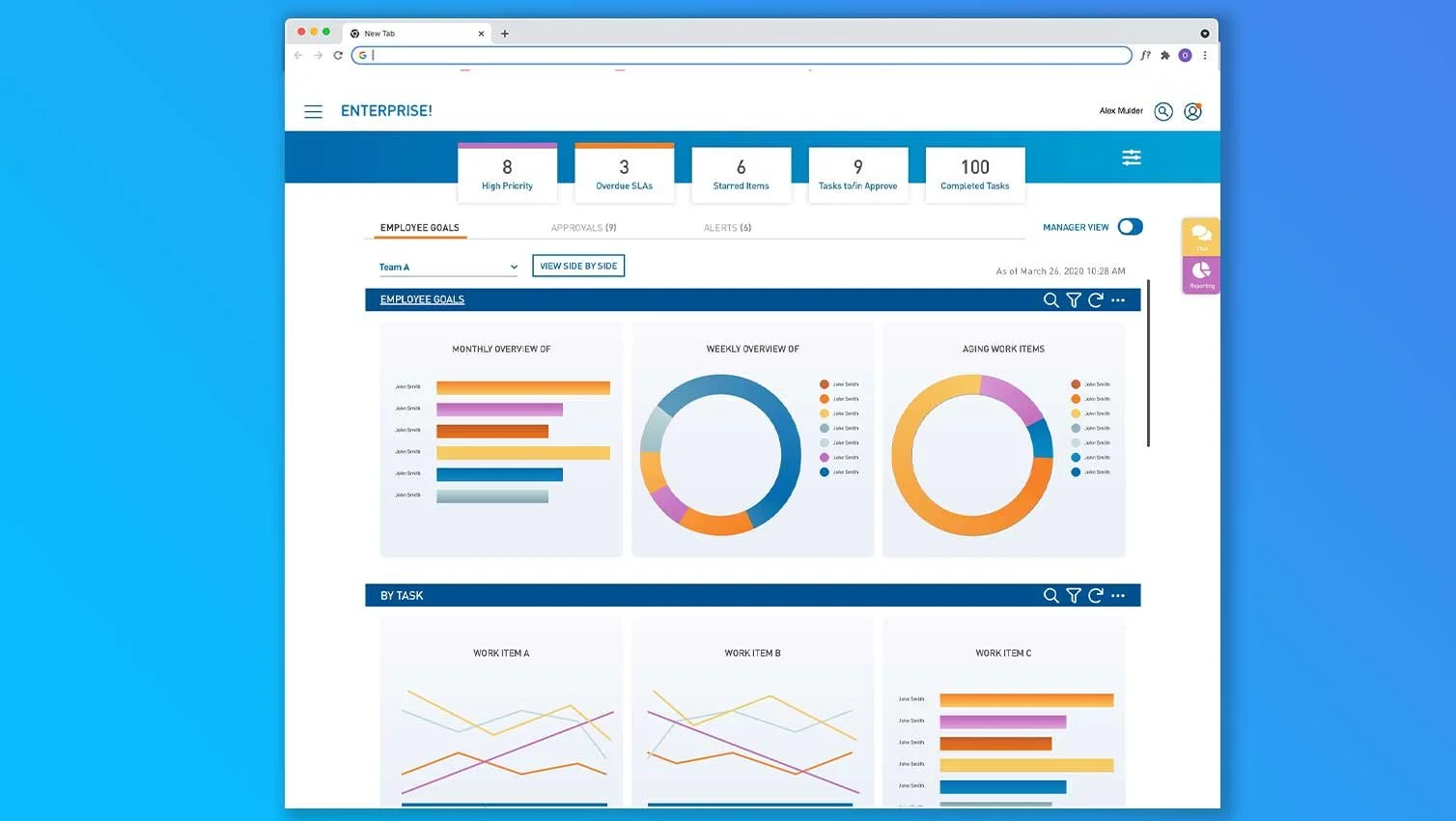Screen dimensions: 1456x821
Task: Select the 8 High Priority card
Action: tap(507, 174)
